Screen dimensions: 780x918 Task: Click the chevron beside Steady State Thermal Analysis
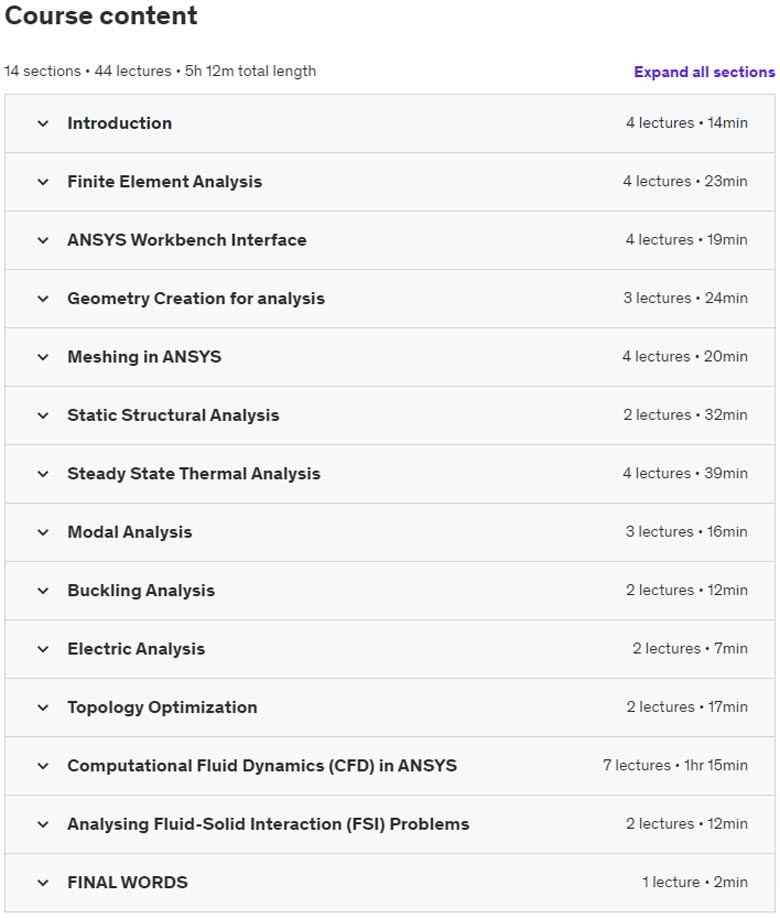point(43,474)
